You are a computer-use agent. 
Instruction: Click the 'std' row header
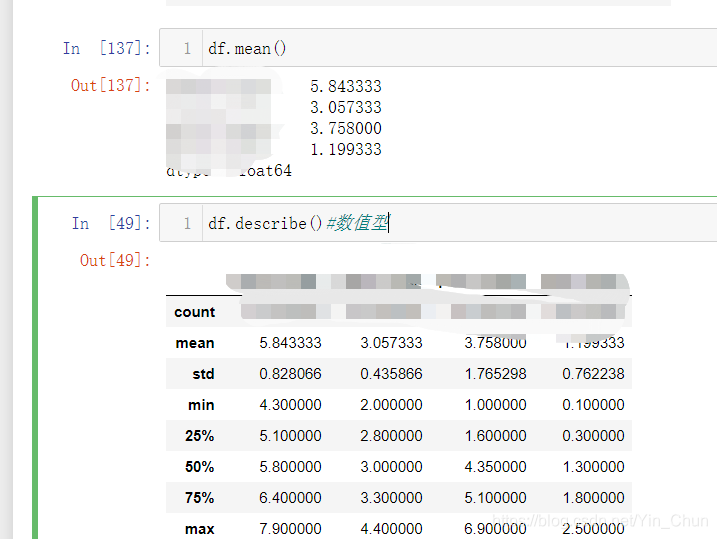203,374
